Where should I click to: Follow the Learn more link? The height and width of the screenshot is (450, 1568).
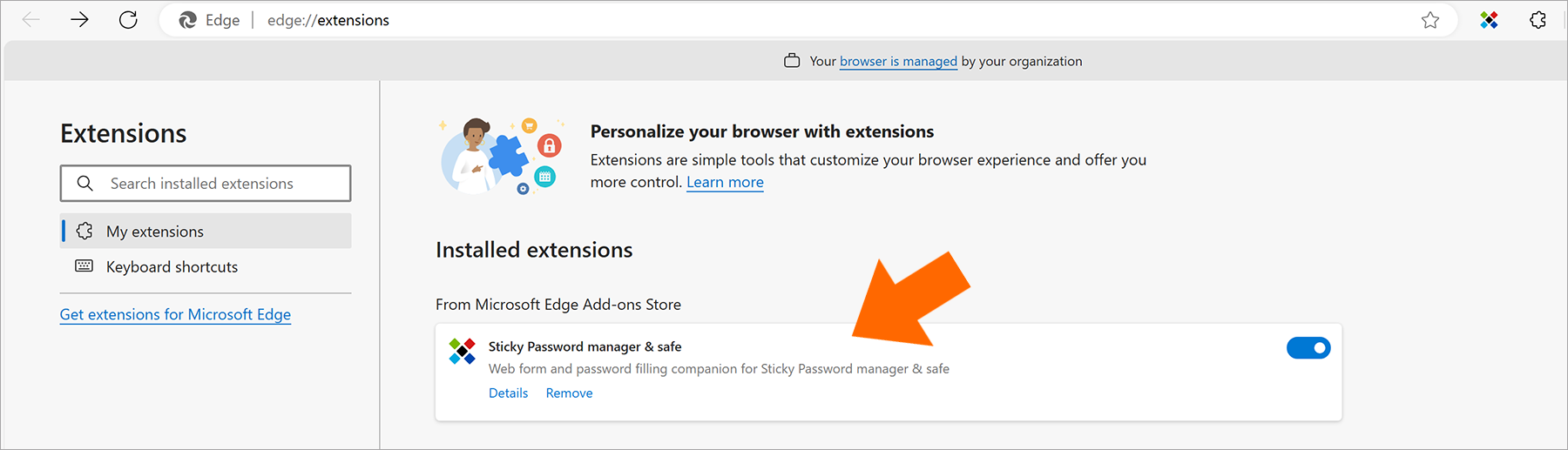coord(725,182)
